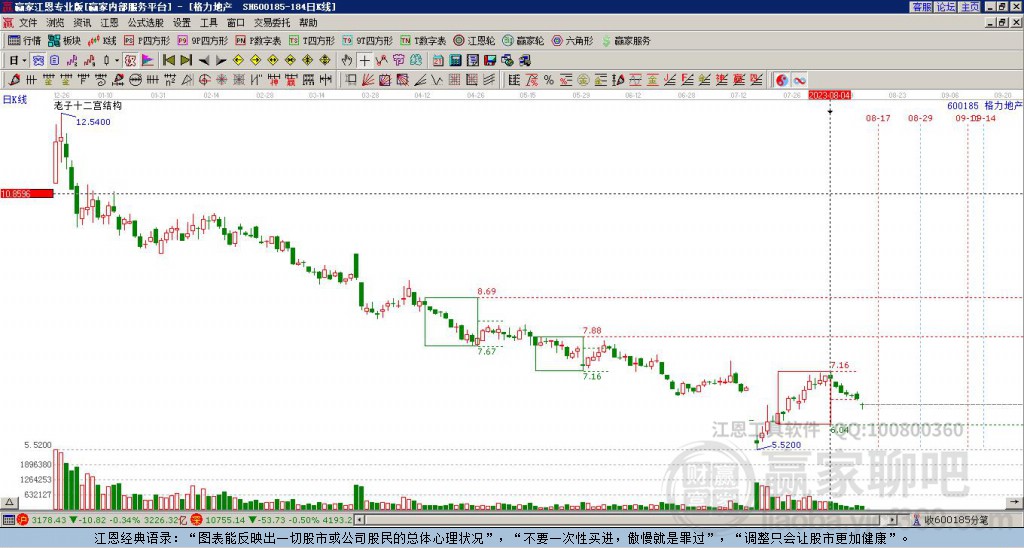Switch to K线 chart view
Viewport: 1024px width, 548px height.
click(x=102, y=40)
